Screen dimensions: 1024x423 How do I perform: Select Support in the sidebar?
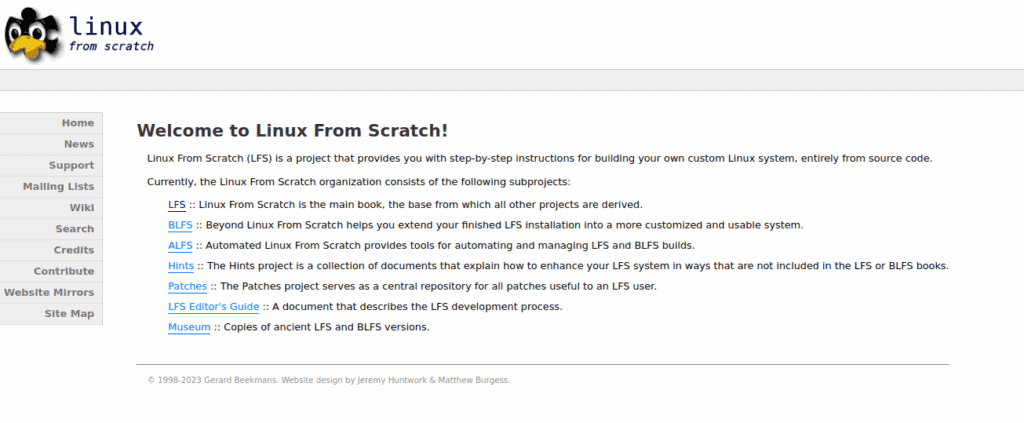(x=71, y=165)
